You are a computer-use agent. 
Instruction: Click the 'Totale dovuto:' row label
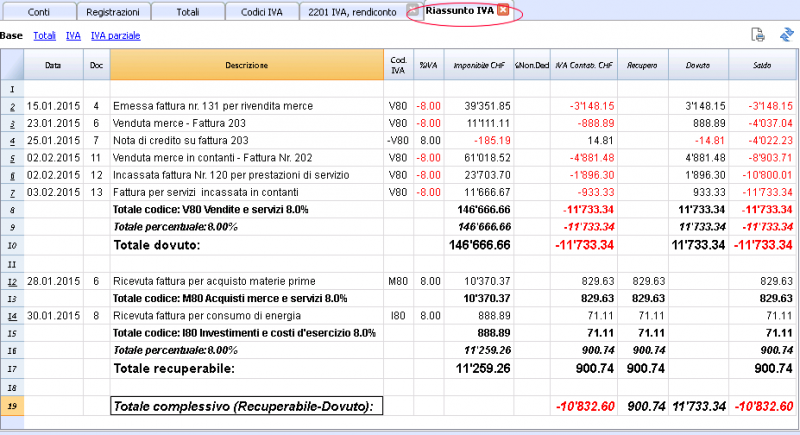coord(157,245)
